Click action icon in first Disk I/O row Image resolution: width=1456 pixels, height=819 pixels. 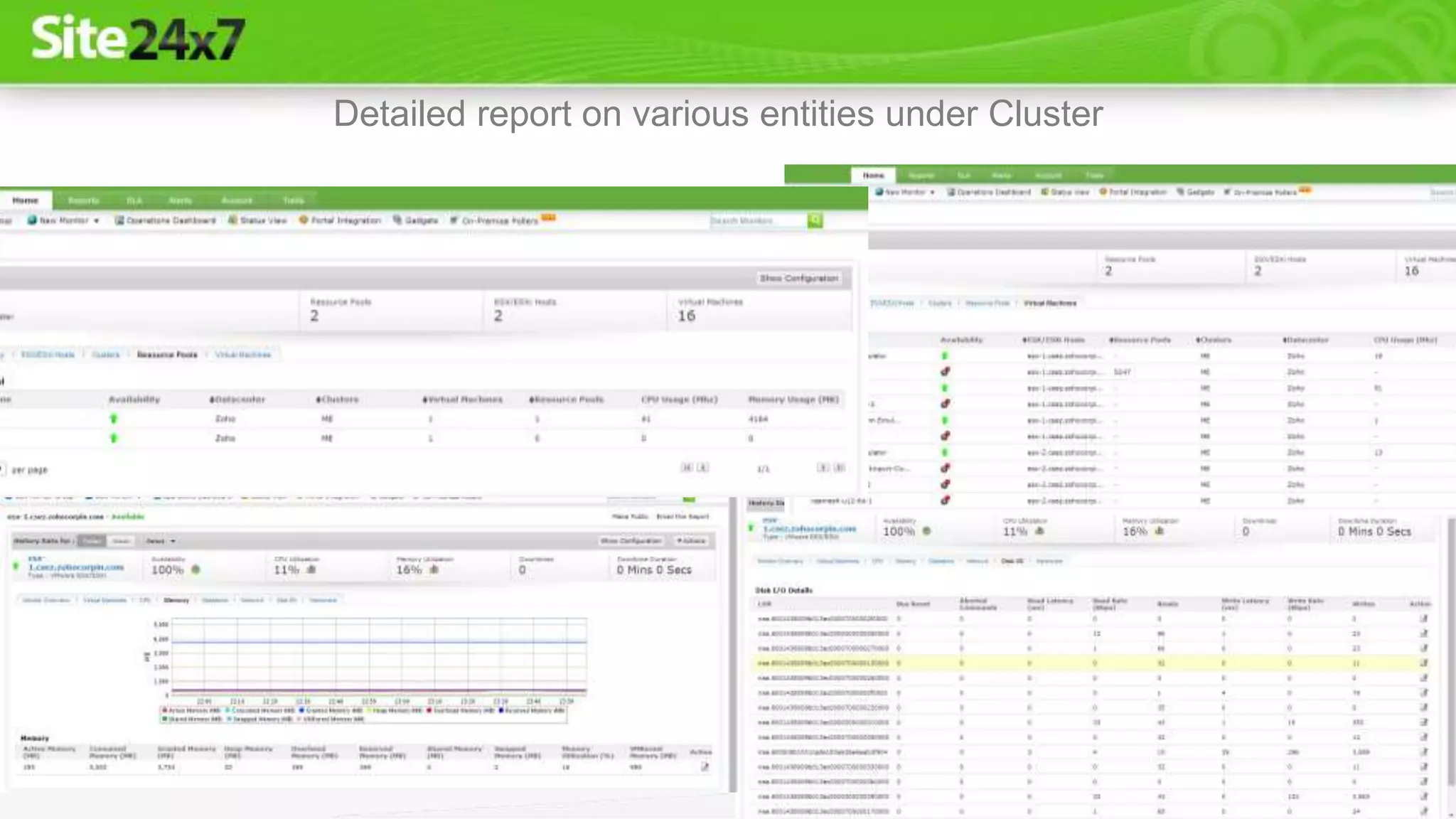(1423, 619)
